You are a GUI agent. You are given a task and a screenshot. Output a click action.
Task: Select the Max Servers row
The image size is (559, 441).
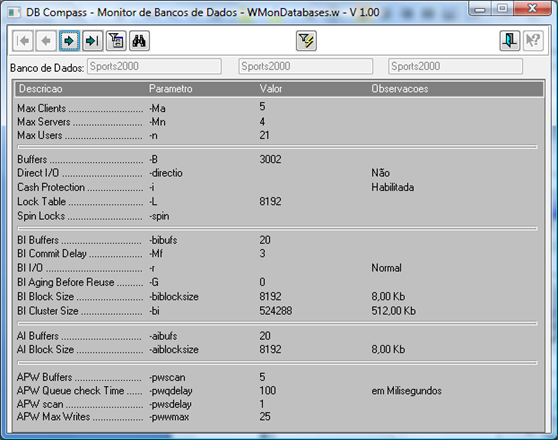click(278, 122)
